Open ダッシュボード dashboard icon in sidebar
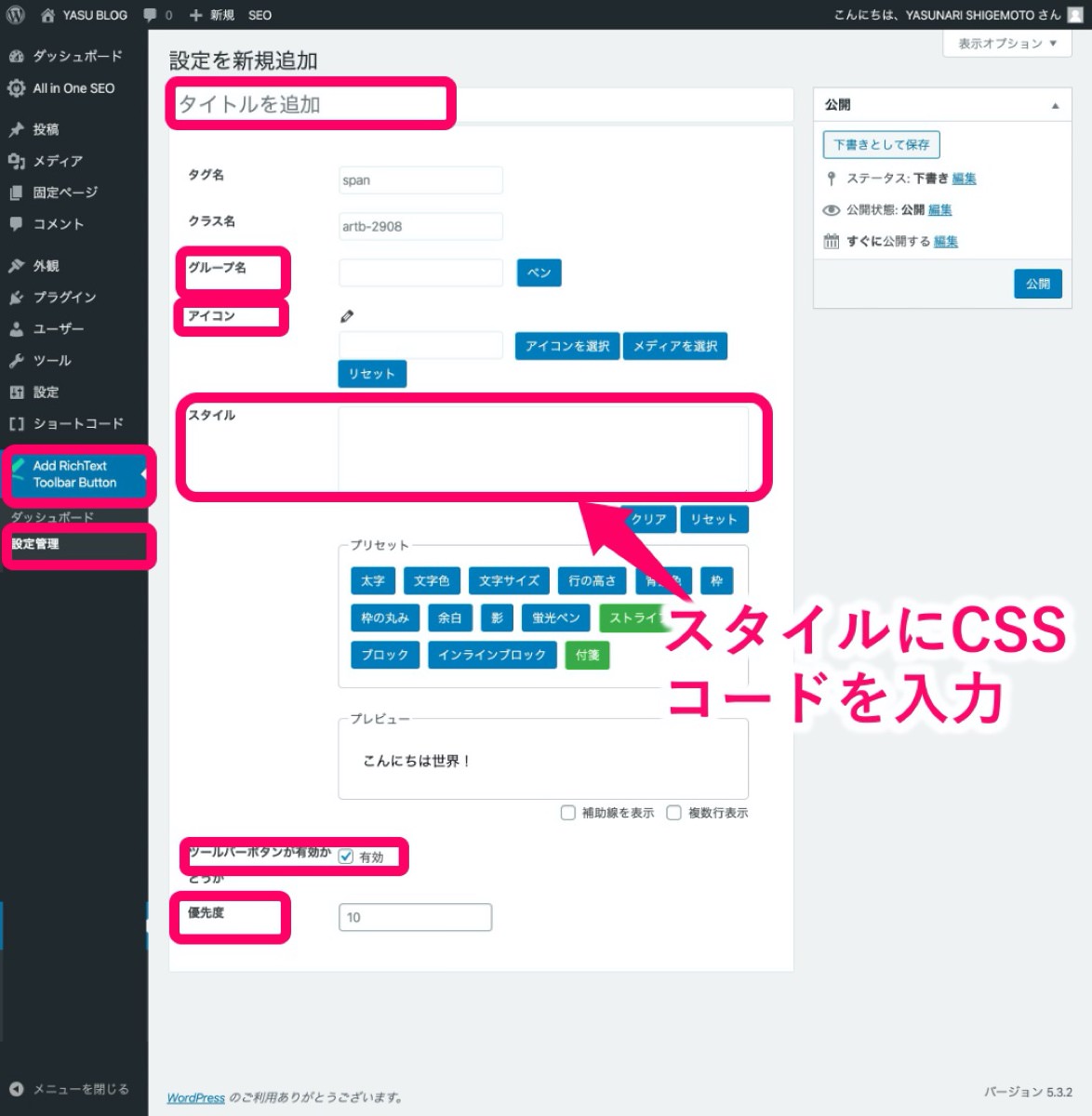 pyautogui.click(x=16, y=57)
